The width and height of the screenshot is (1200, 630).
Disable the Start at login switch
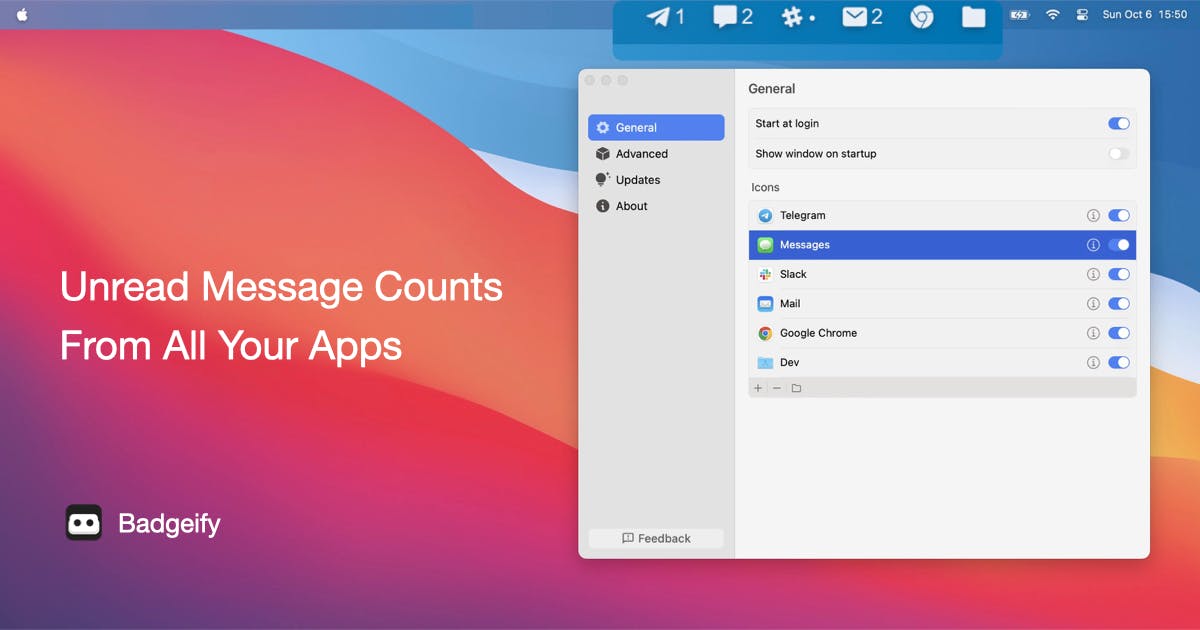(1119, 123)
